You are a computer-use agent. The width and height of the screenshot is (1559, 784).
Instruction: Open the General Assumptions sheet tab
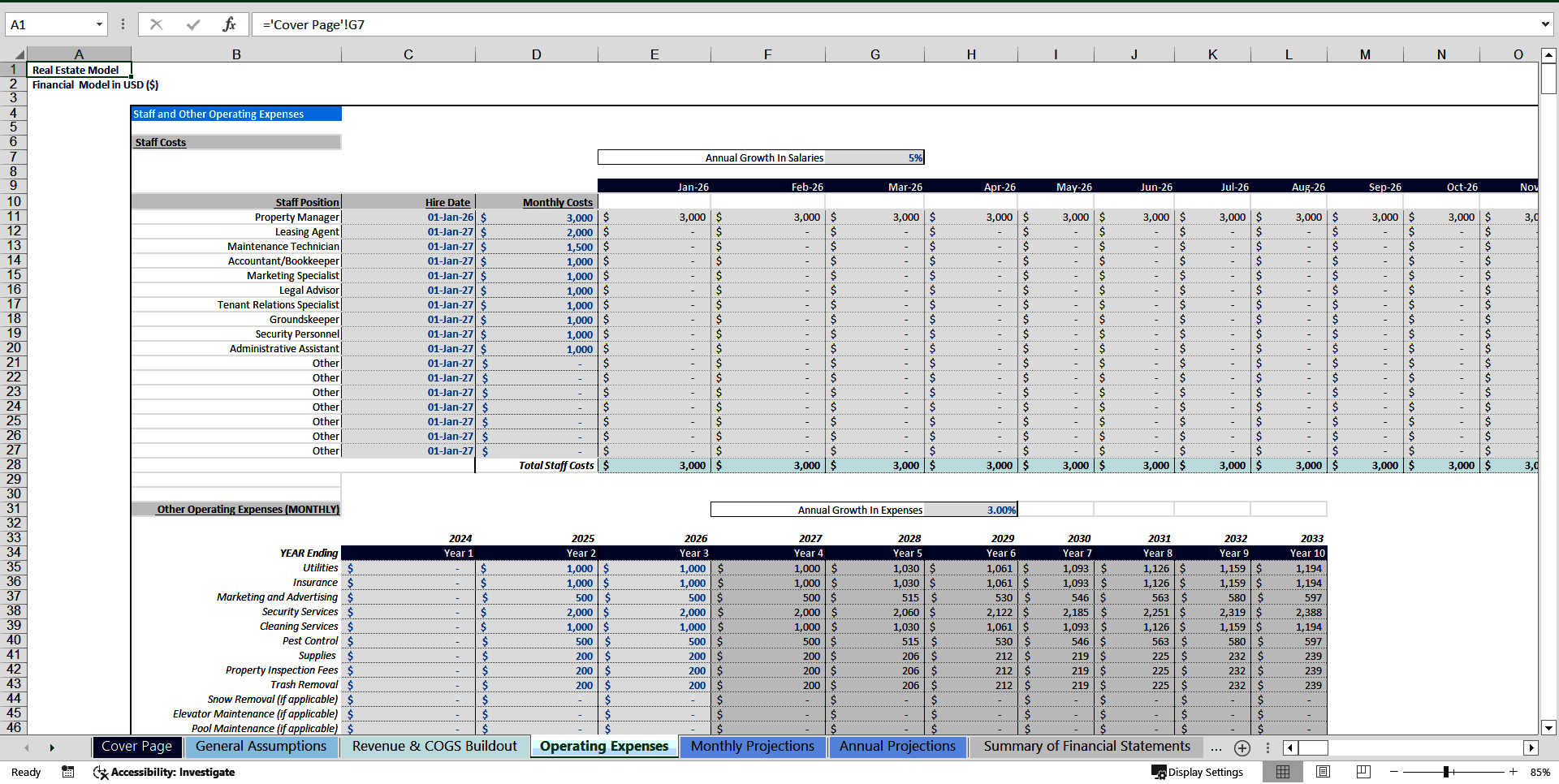click(x=261, y=747)
